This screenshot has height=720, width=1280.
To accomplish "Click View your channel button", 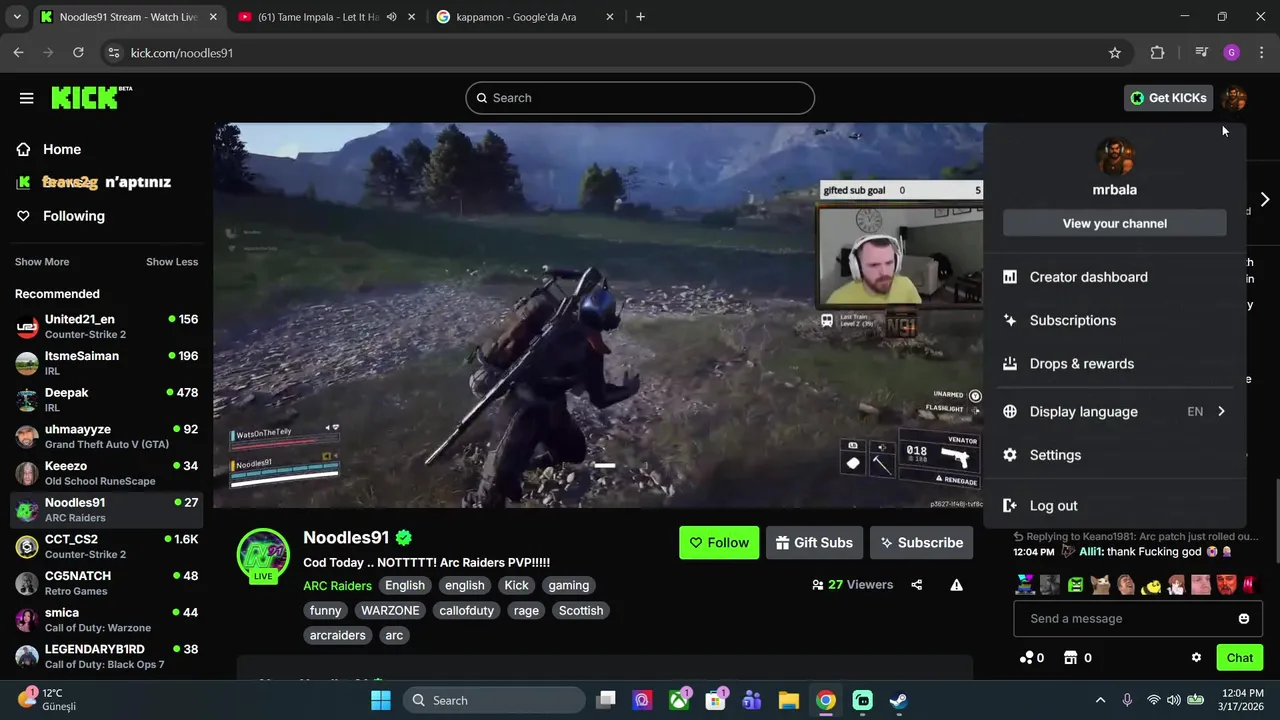I will 1115,223.
